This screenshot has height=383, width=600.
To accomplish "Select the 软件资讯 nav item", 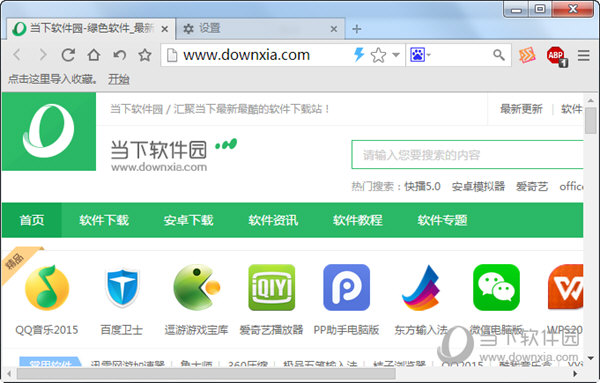I will pos(273,220).
